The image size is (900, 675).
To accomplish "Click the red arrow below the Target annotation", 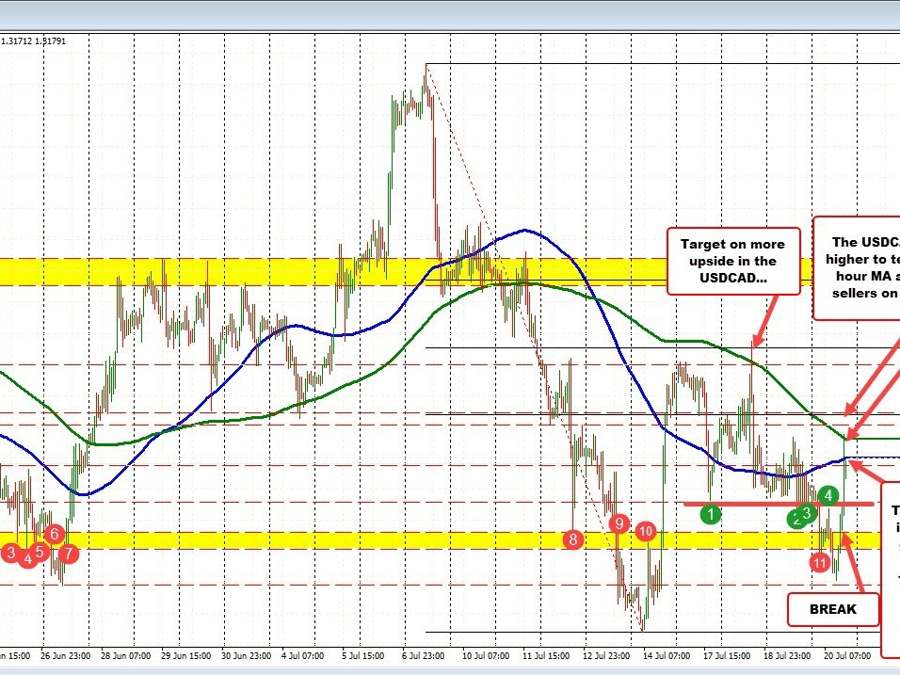I will pyautogui.click(x=764, y=321).
